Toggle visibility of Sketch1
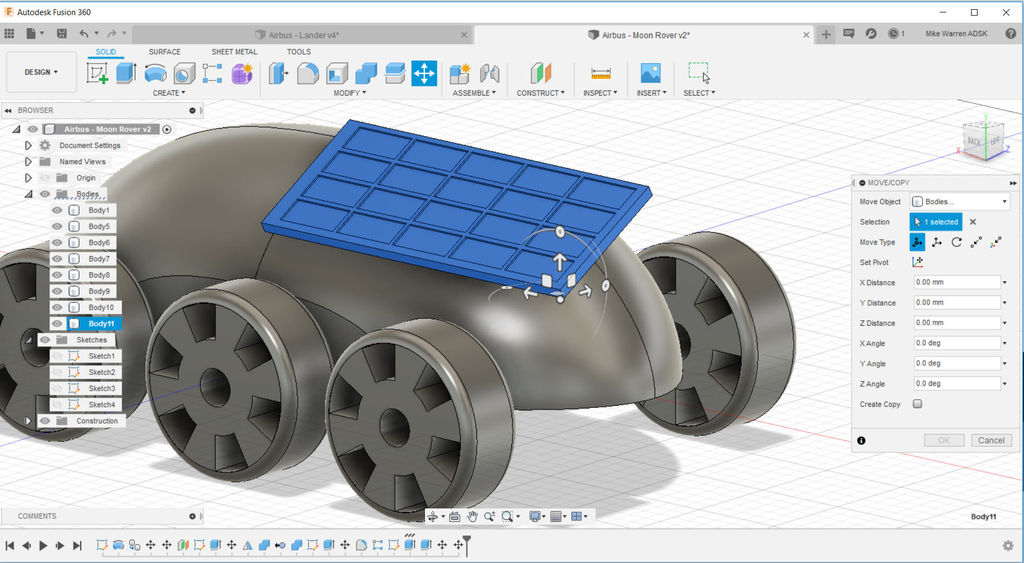The image size is (1024, 563). point(57,356)
